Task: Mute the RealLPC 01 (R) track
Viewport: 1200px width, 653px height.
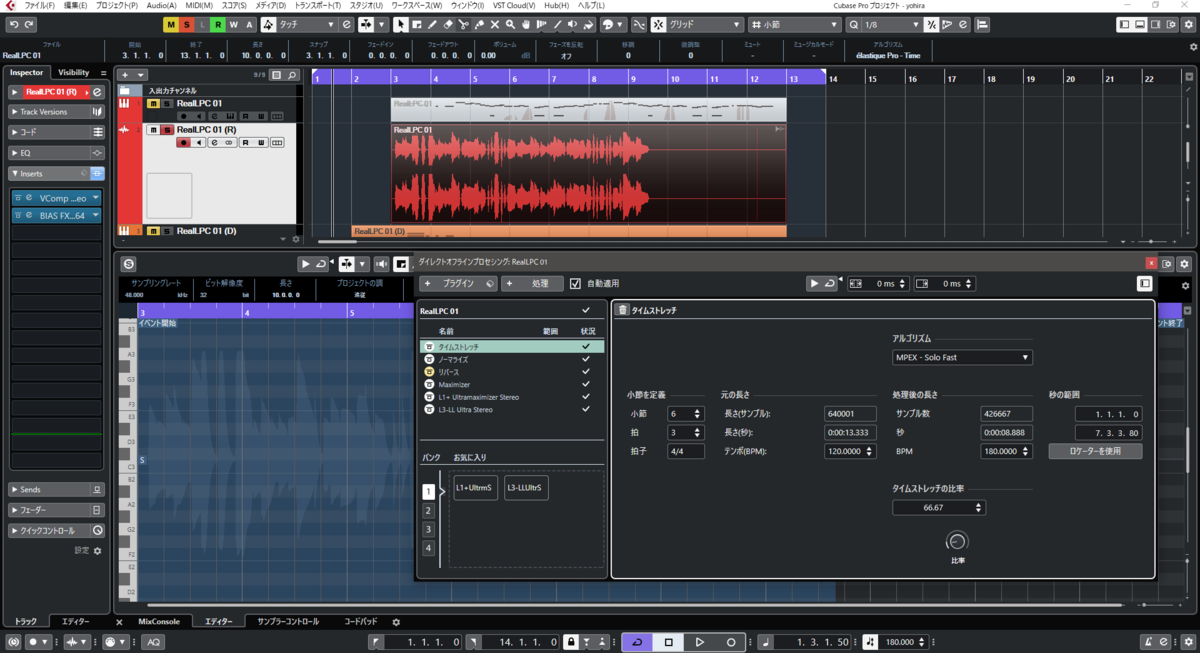Action: coord(153,130)
